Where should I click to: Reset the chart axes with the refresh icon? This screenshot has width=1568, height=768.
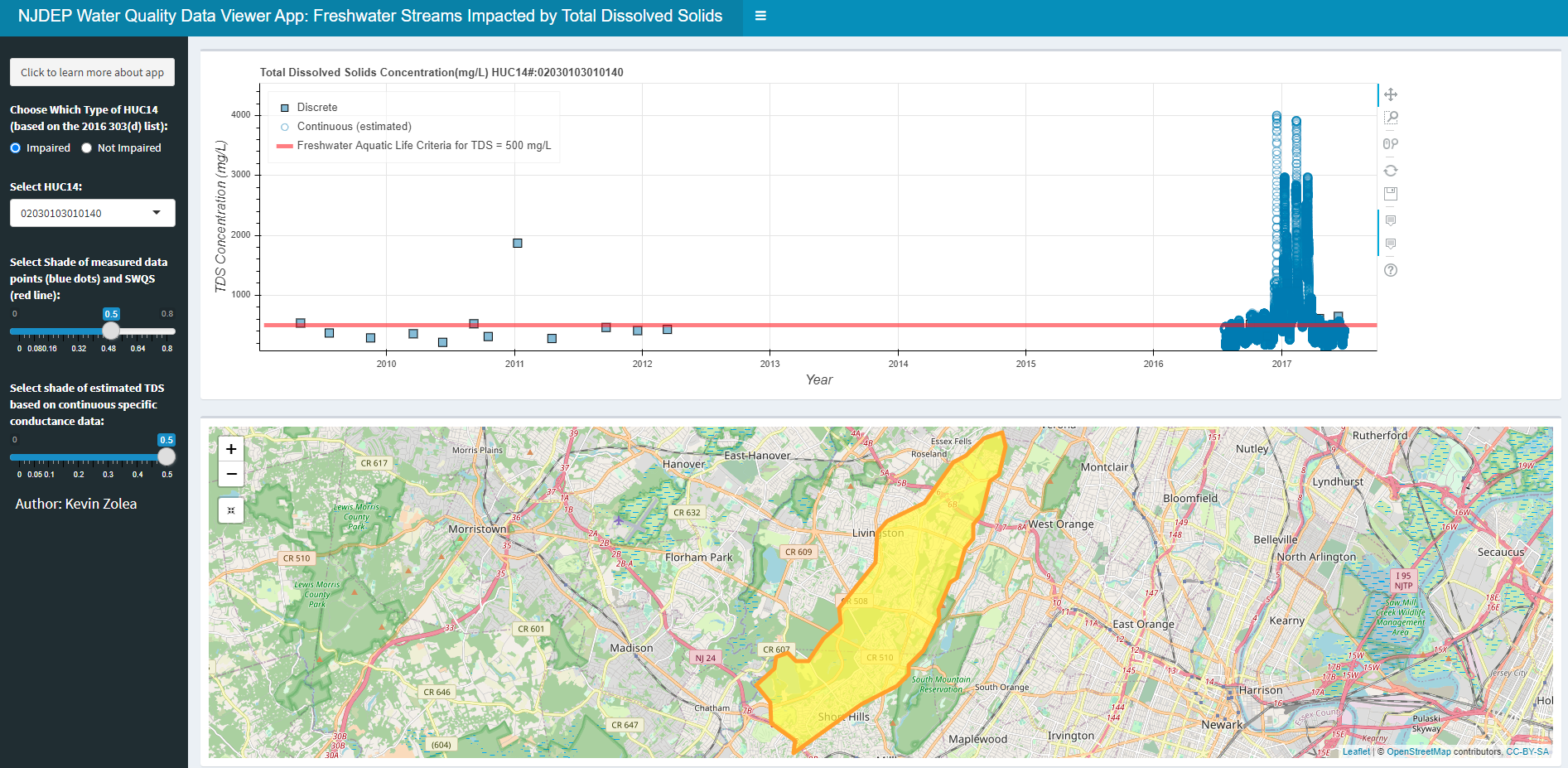pyautogui.click(x=1390, y=170)
